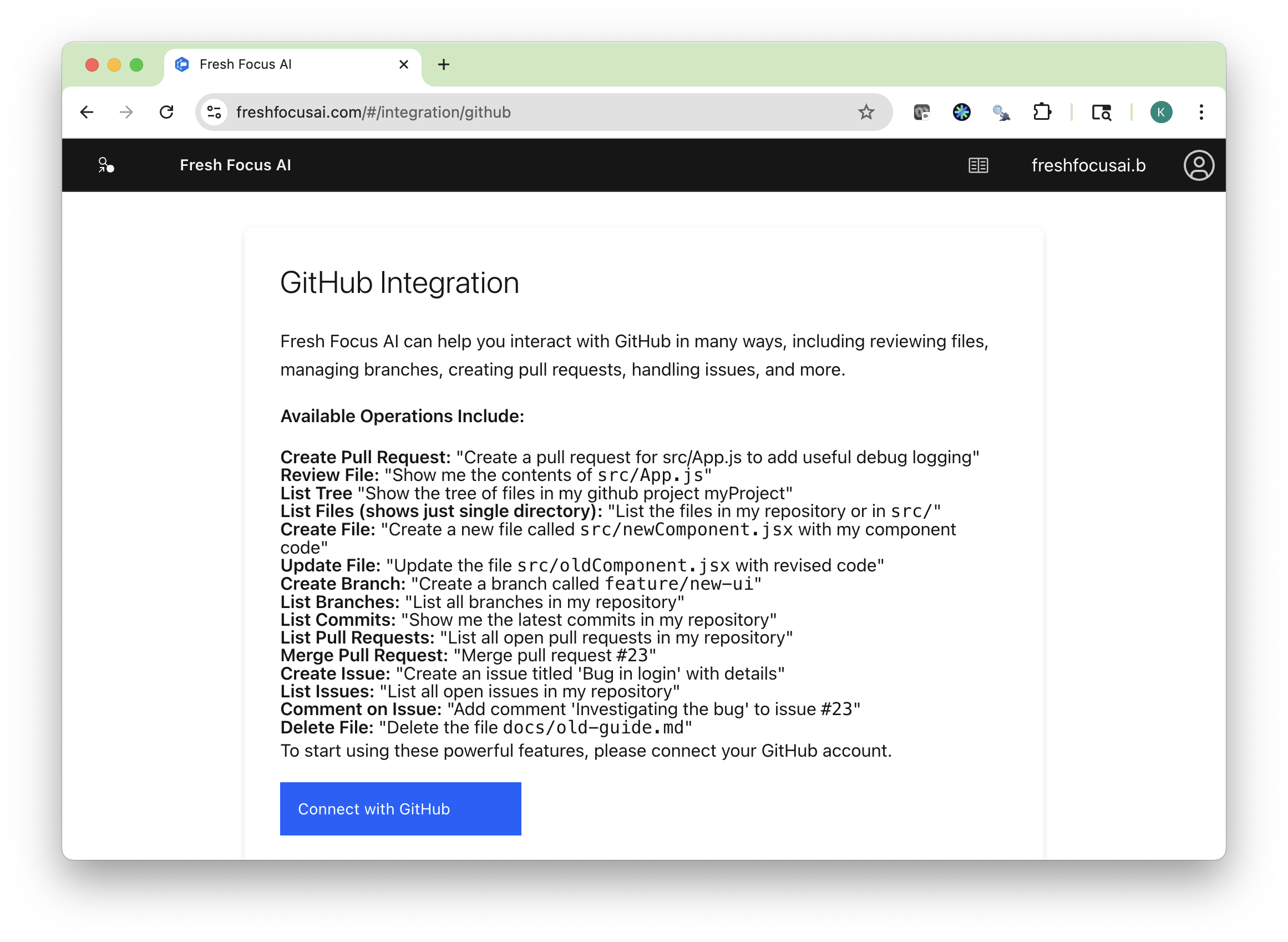Open a new browser tab

(444, 64)
